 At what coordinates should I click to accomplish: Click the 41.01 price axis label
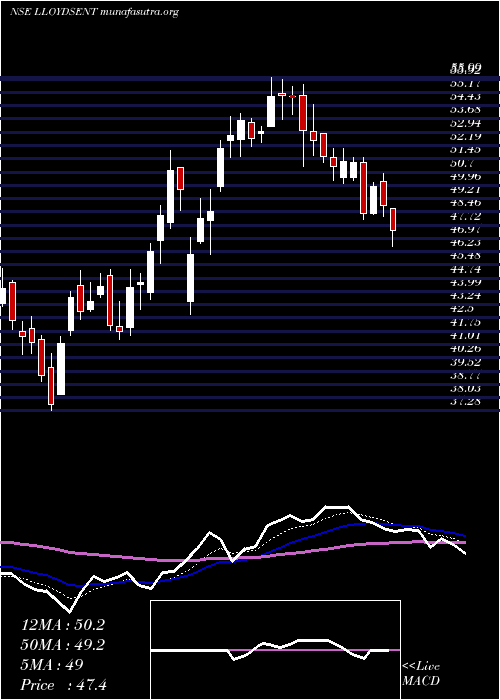(465, 335)
